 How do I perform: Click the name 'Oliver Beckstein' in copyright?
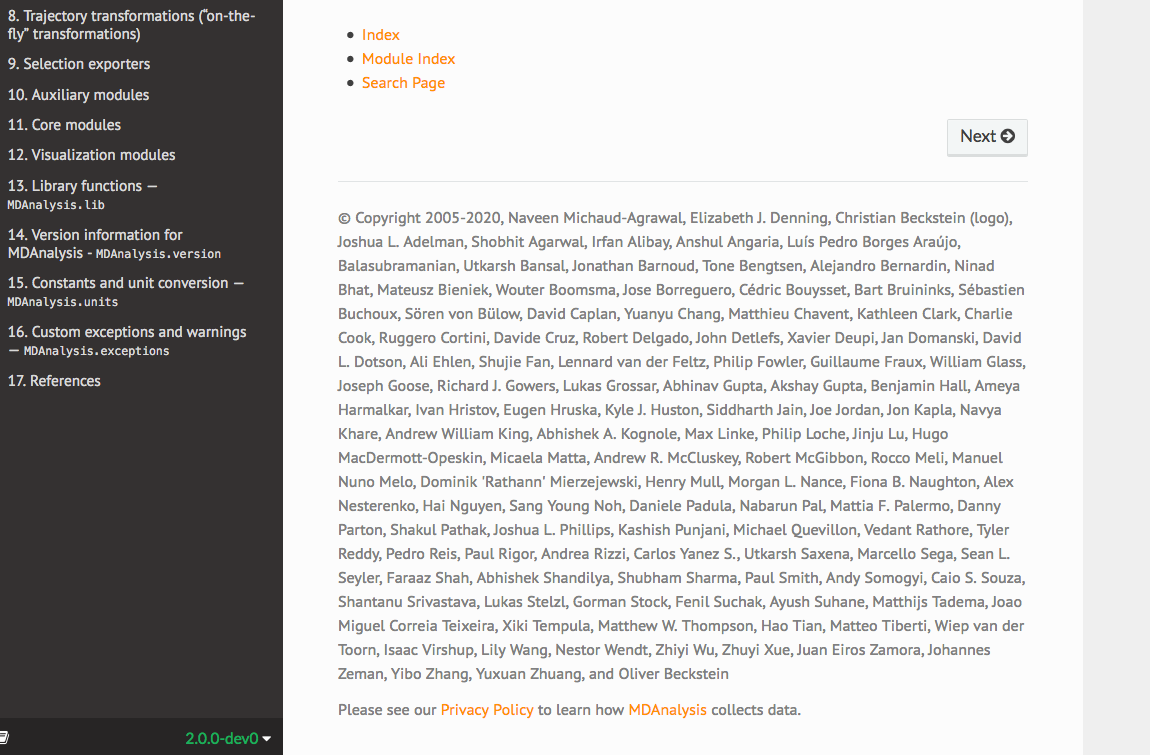tap(673, 674)
